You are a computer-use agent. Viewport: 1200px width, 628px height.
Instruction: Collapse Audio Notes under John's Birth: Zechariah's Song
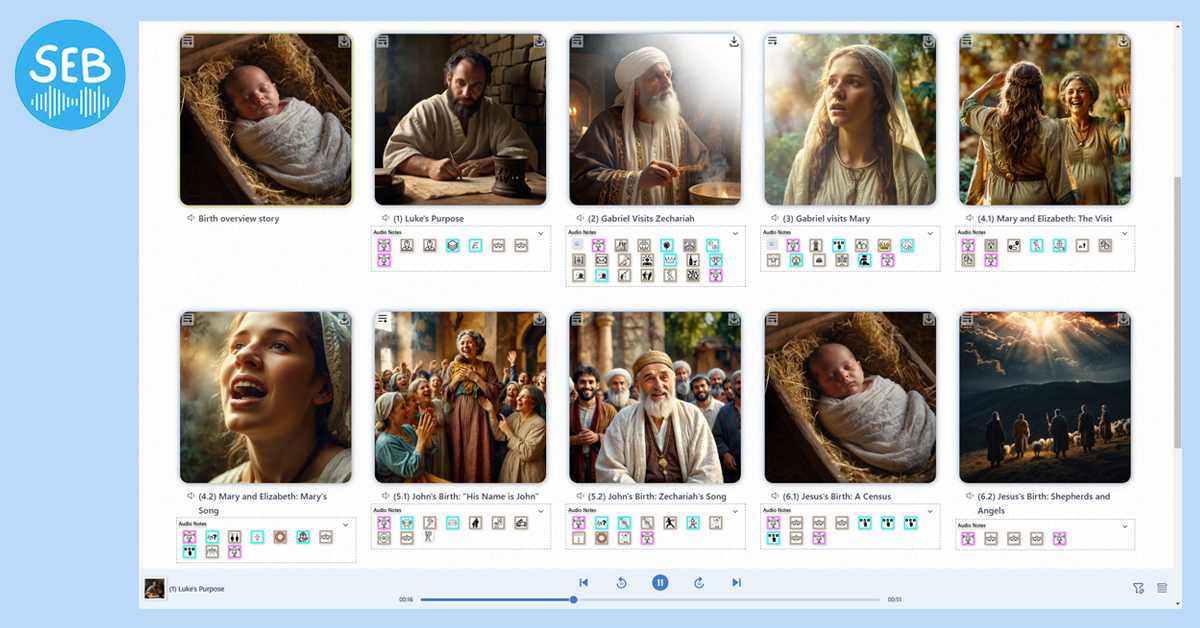coord(735,511)
